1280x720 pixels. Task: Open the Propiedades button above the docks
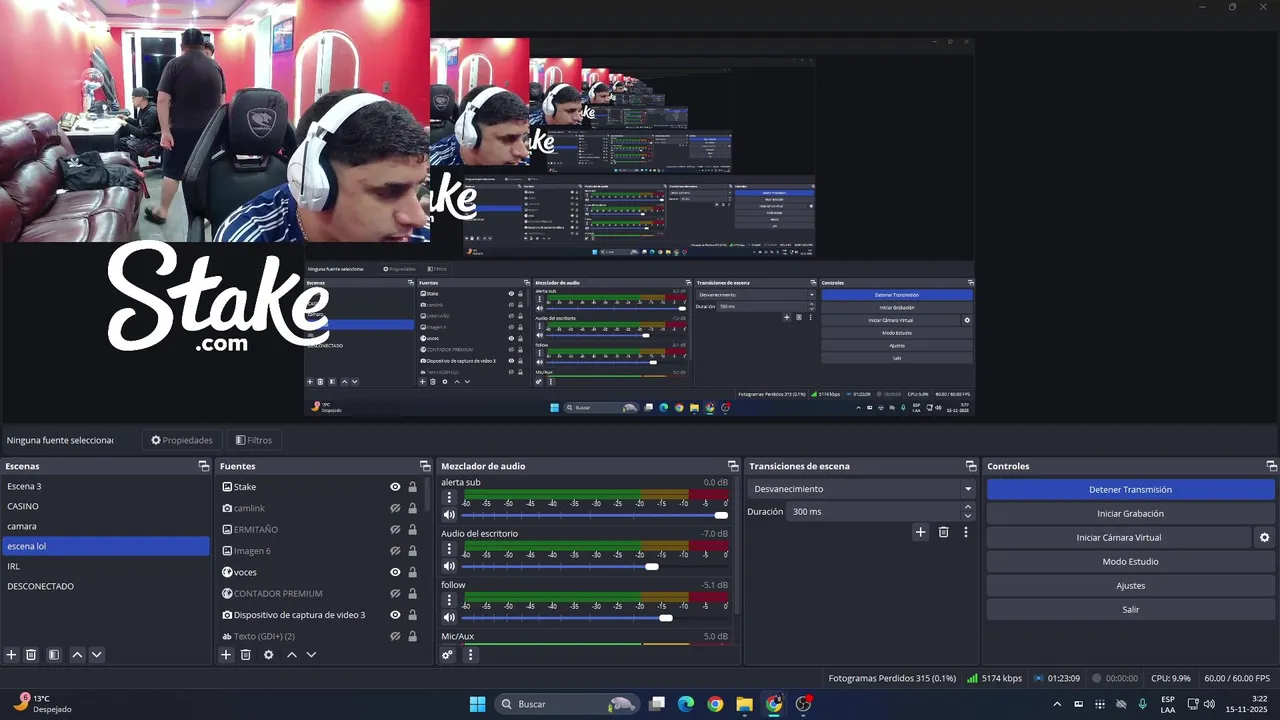[x=182, y=440]
